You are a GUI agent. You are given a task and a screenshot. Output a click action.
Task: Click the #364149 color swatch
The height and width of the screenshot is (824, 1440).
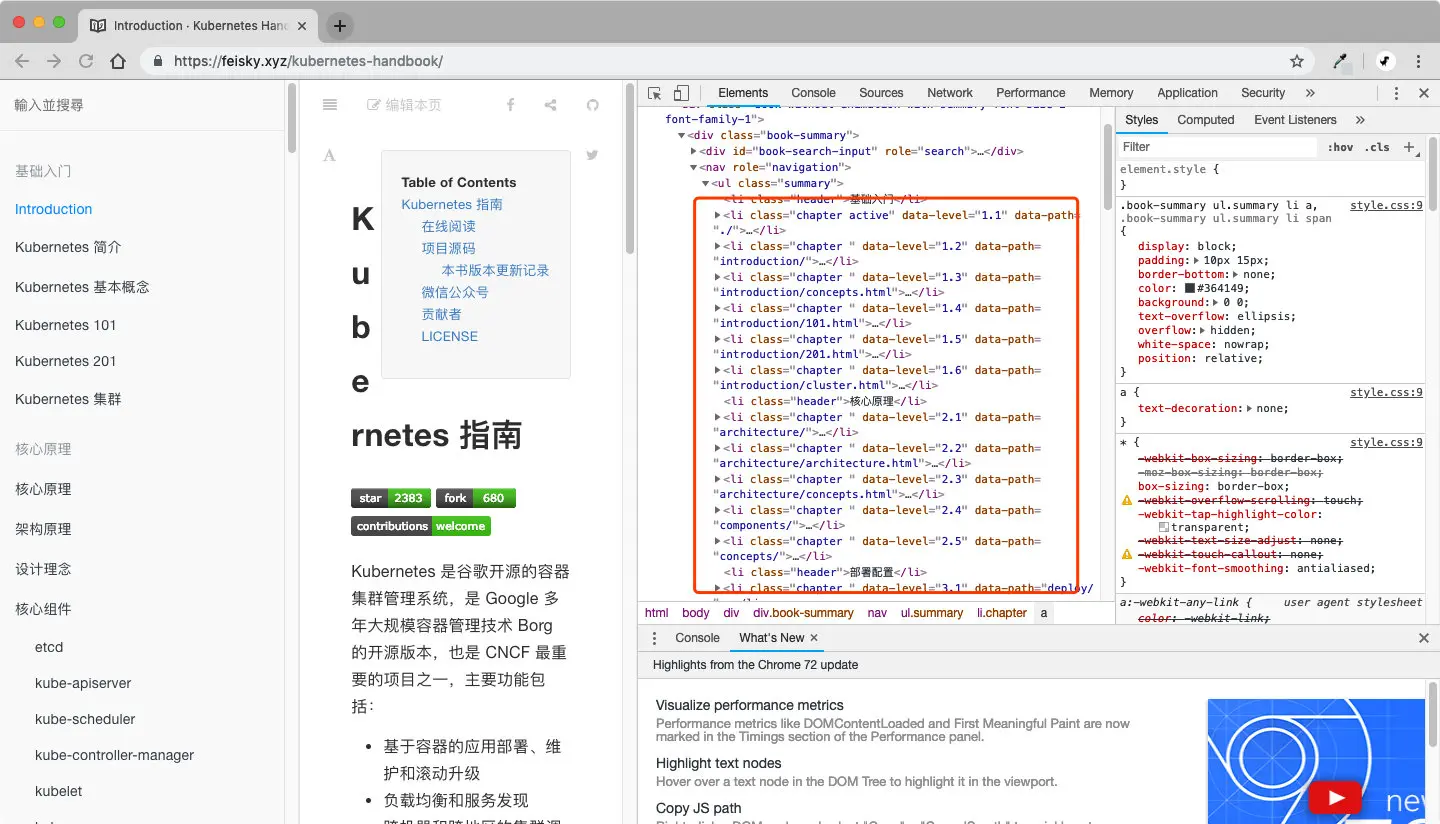(x=1190, y=288)
